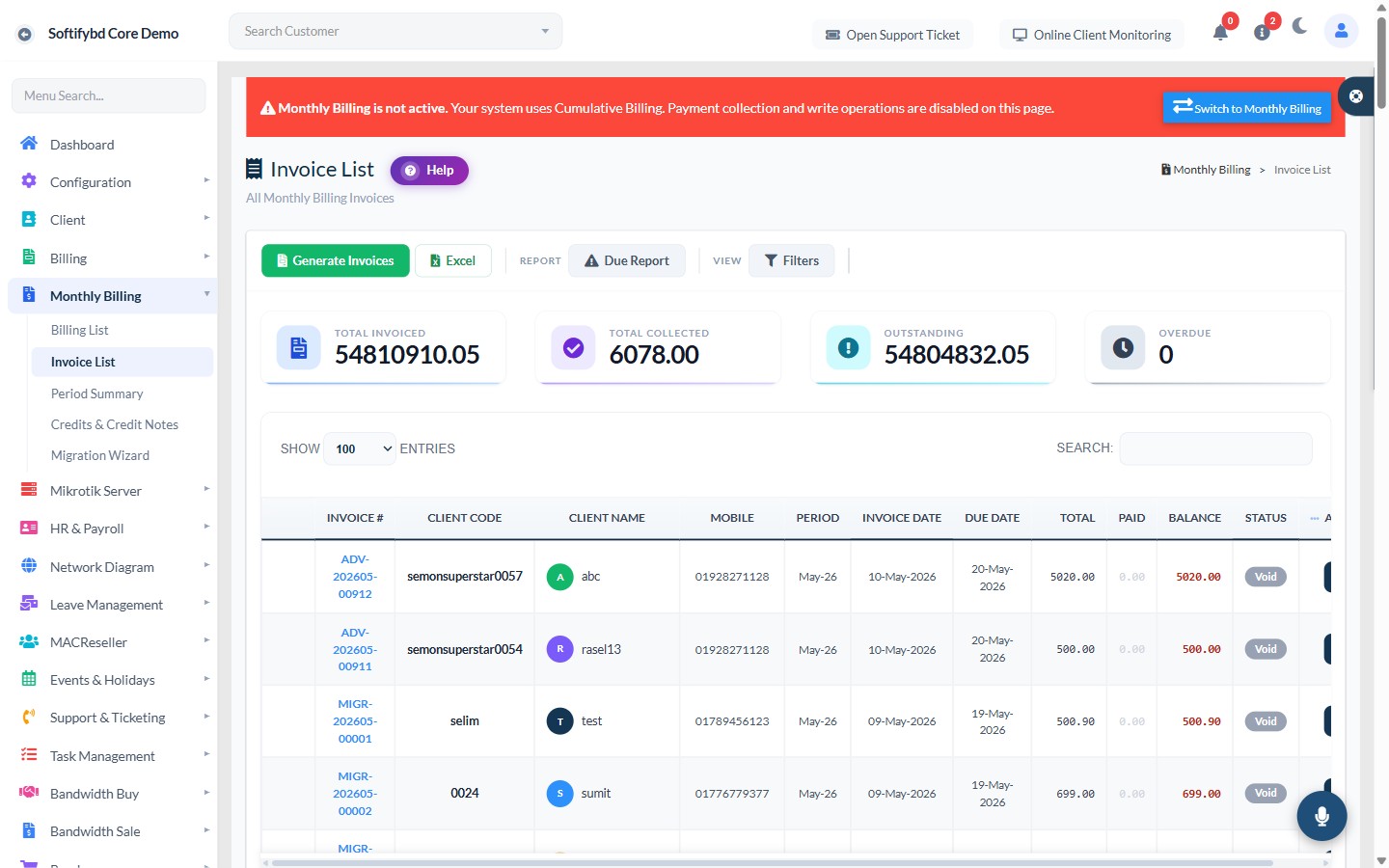The height and width of the screenshot is (868, 1389).
Task: Export the list with Excel button
Action: [453, 260]
